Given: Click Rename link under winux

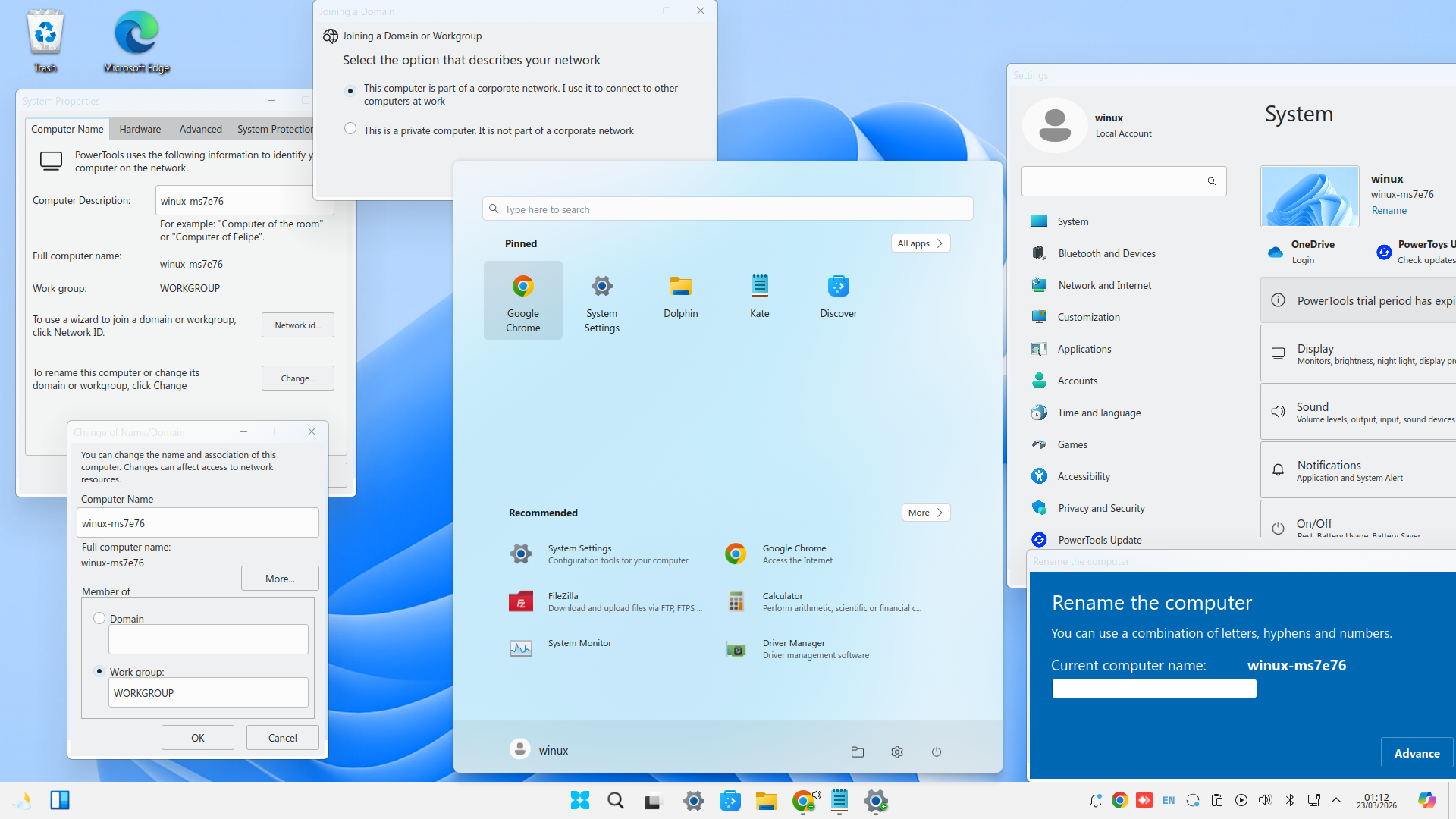Looking at the screenshot, I should 1389,211.
